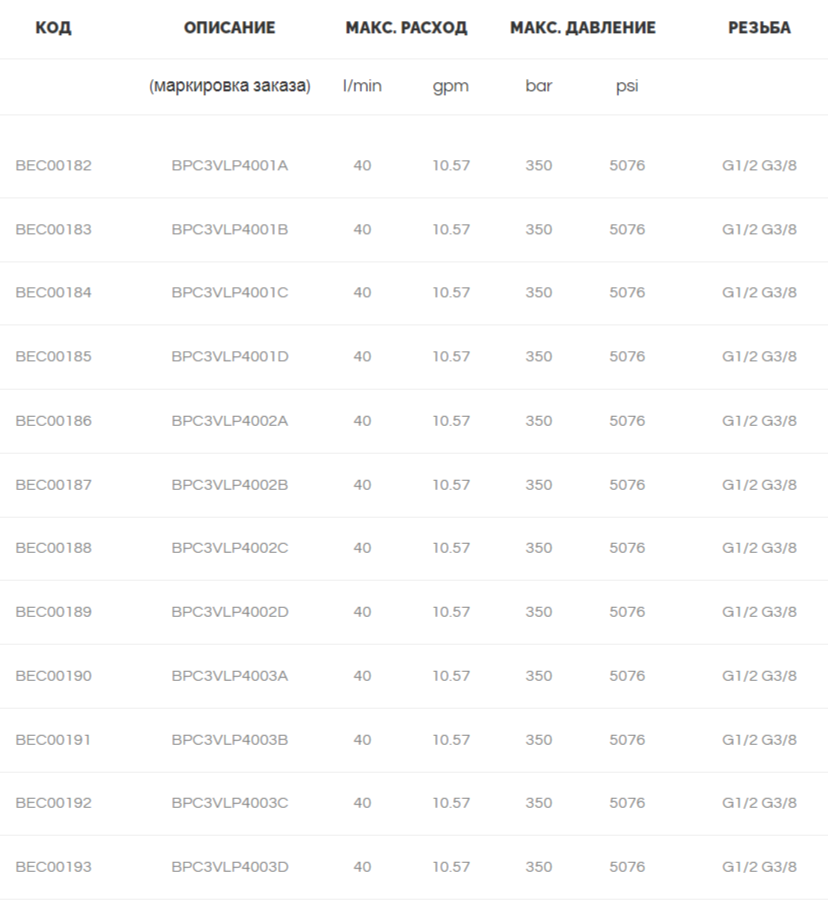
Task: Select product code BEC00185
Action: point(53,357)
